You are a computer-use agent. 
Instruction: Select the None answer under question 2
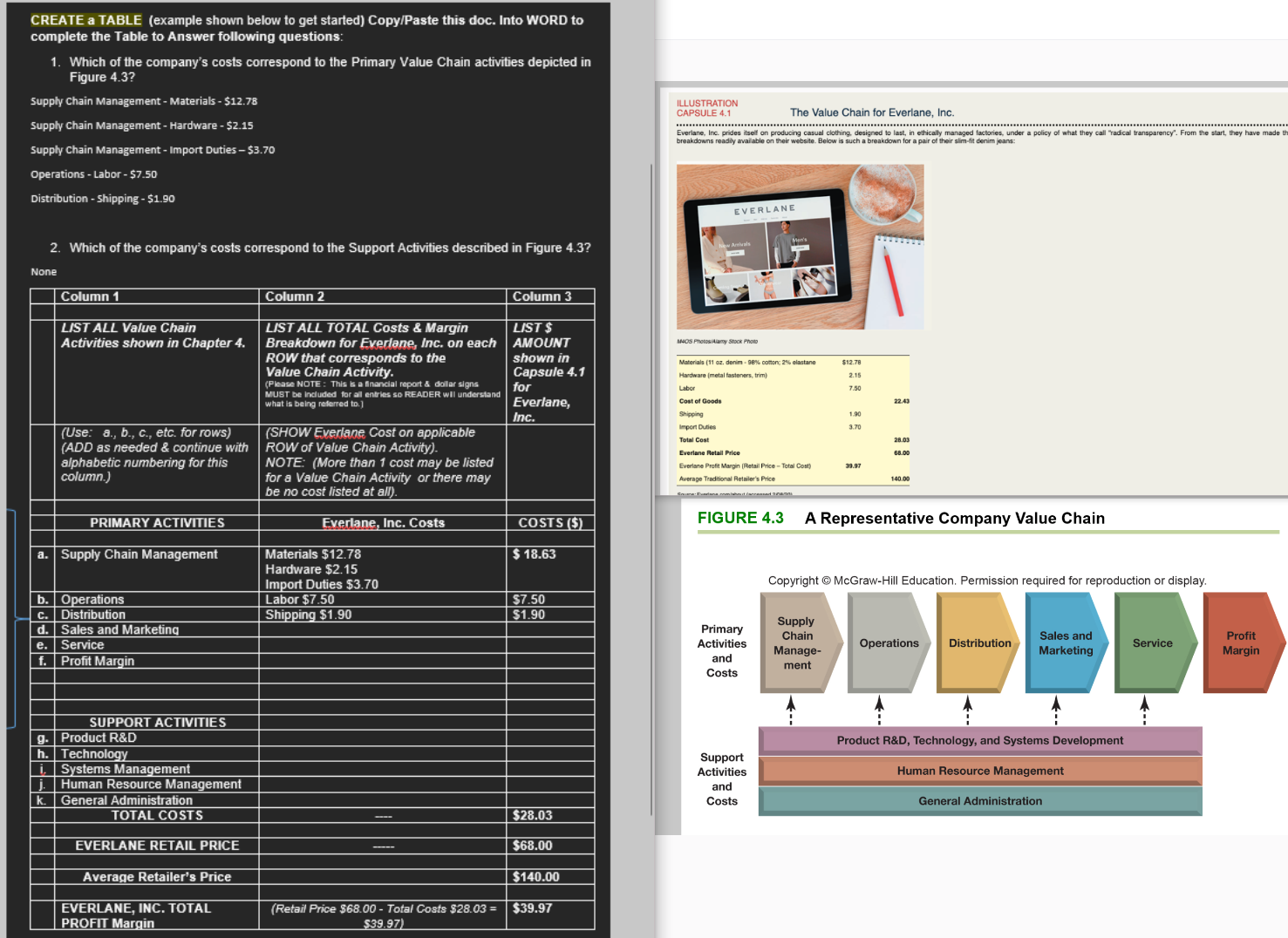click(x=44, y=271)
